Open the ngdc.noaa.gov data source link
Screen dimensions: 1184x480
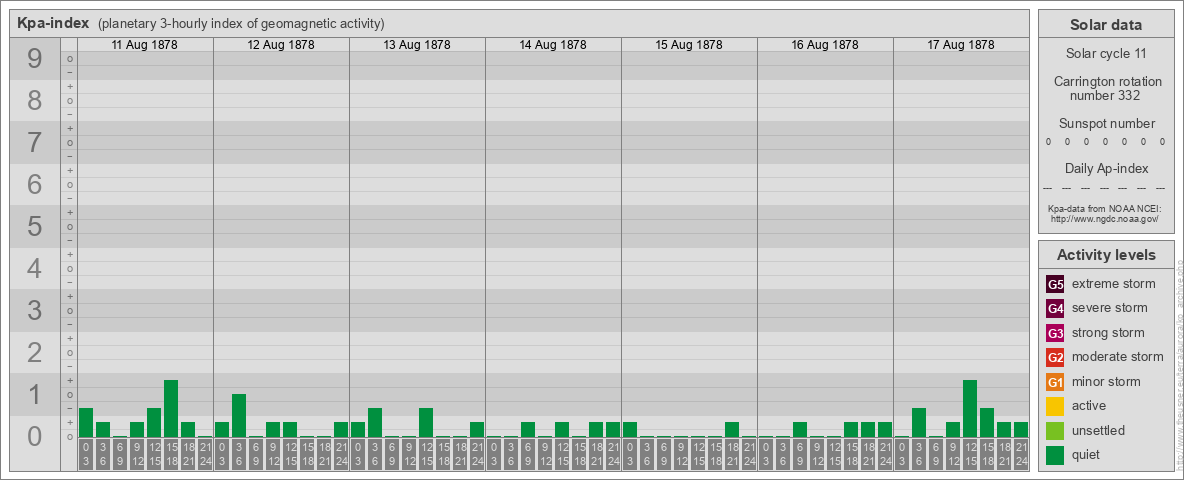(1106, 218)
